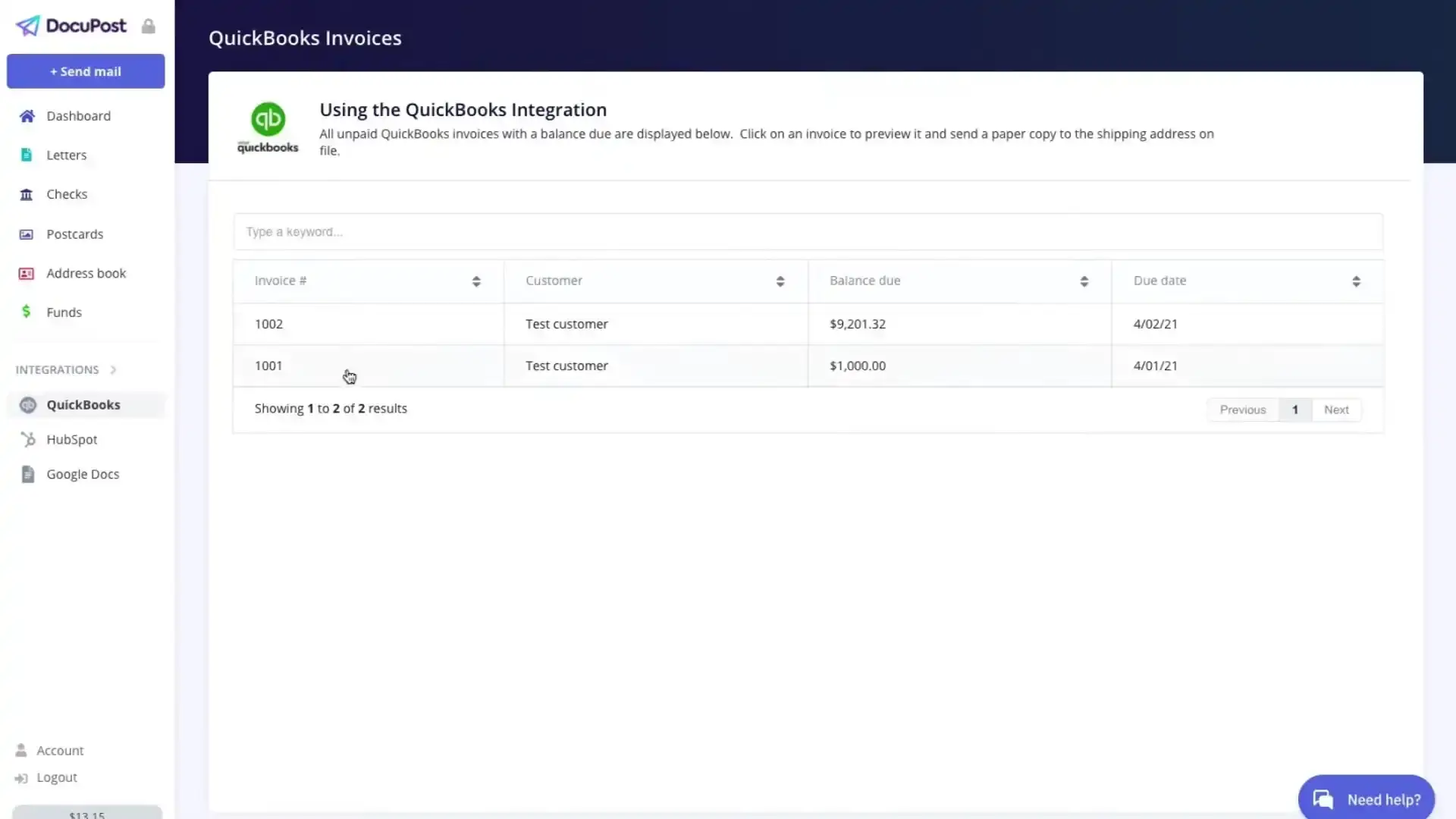
Task: Open the HubSpot integration
Action: tap(72, 439)
